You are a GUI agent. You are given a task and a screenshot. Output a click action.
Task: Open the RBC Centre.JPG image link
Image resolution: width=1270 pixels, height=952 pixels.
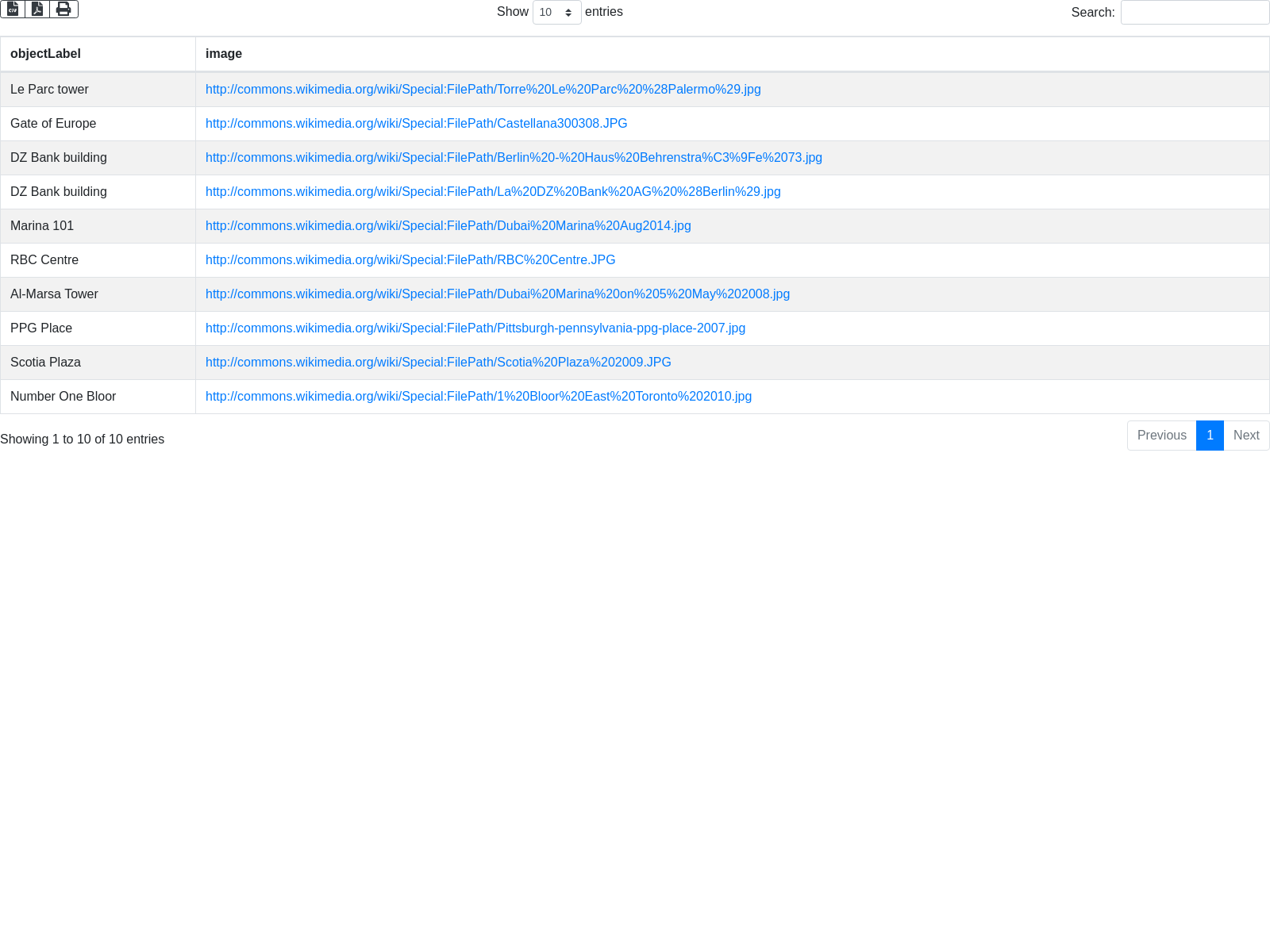point(410,260)
